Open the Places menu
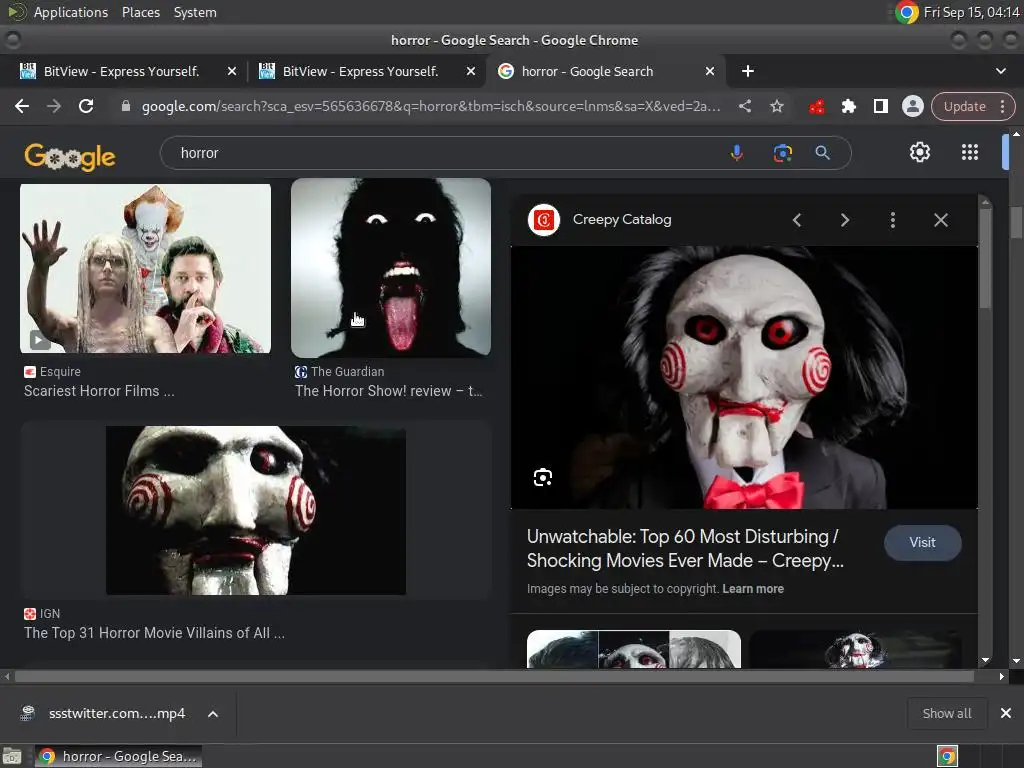 coord(140,12)
